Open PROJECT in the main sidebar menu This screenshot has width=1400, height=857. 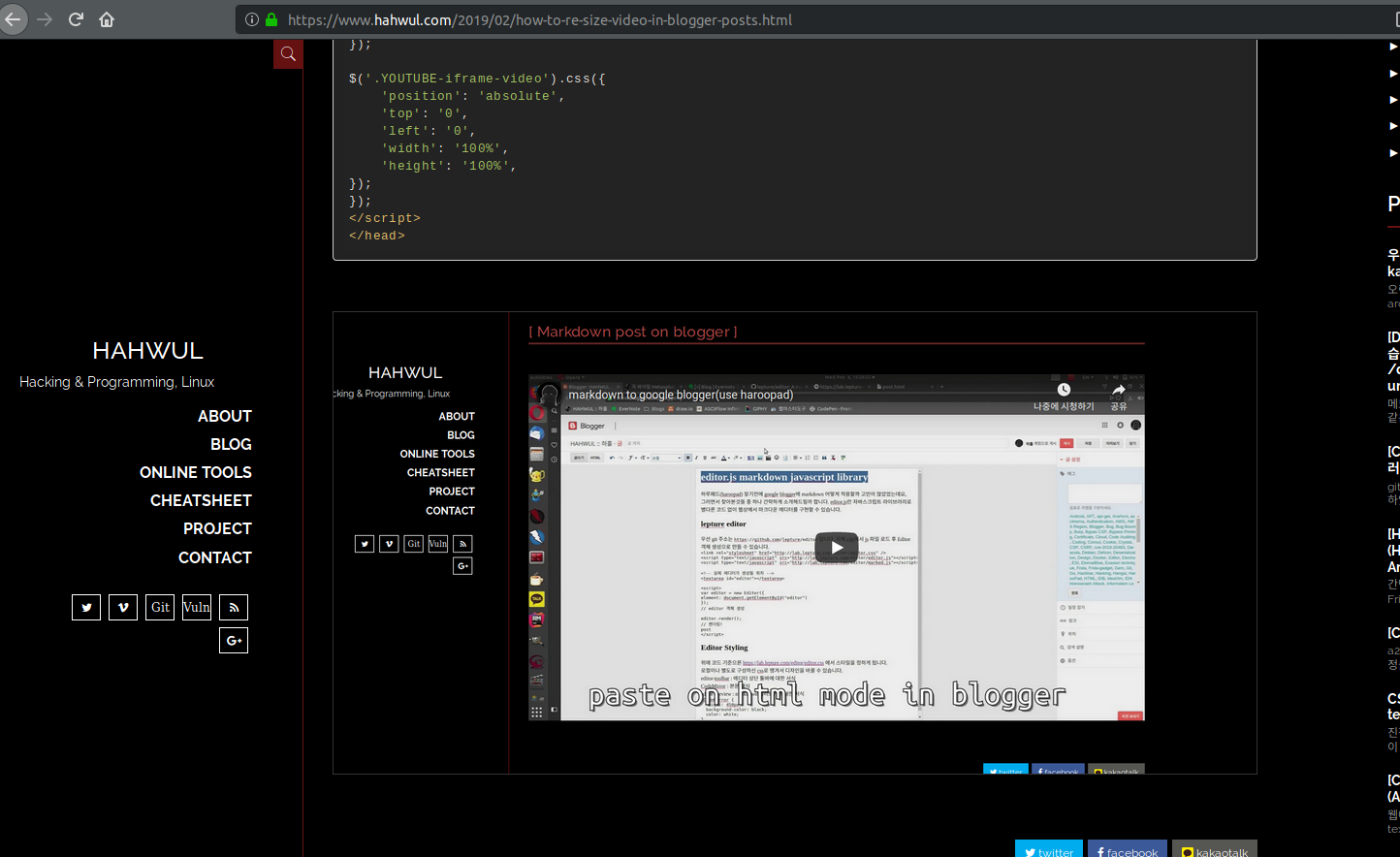[x=217, y=528]
